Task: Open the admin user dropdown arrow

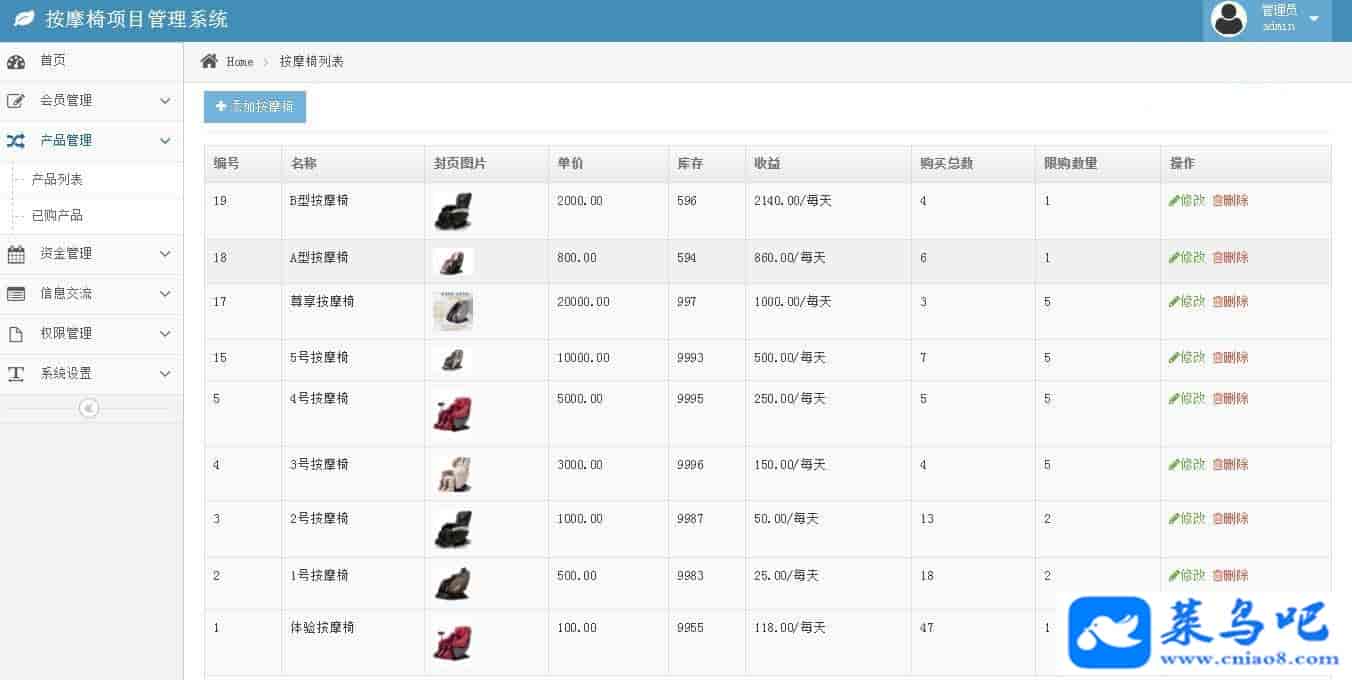Action: [x=1313, y=19]
